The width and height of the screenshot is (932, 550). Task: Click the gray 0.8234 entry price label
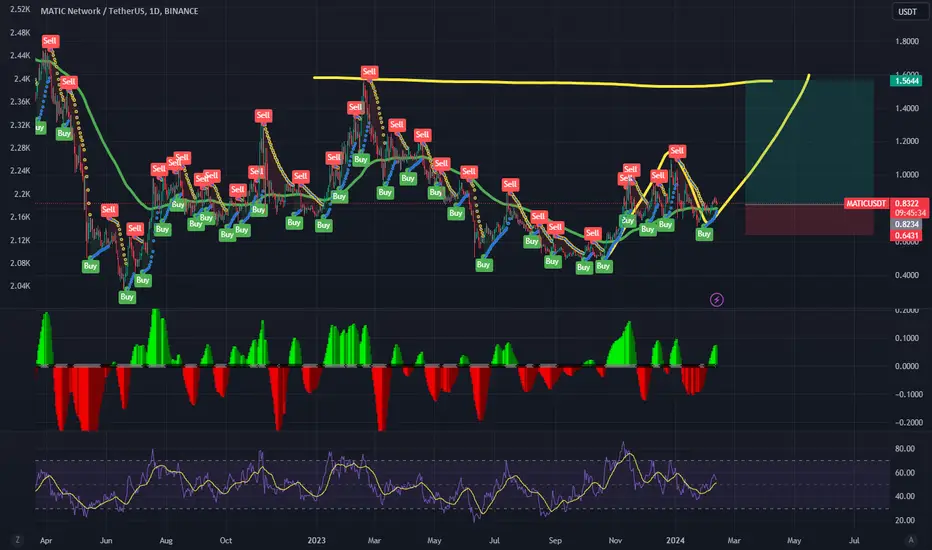click(906, 224)
